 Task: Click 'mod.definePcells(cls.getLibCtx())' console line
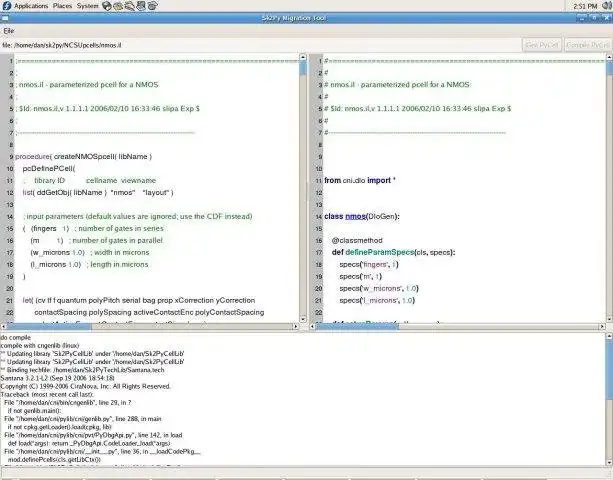coord(54,460)
